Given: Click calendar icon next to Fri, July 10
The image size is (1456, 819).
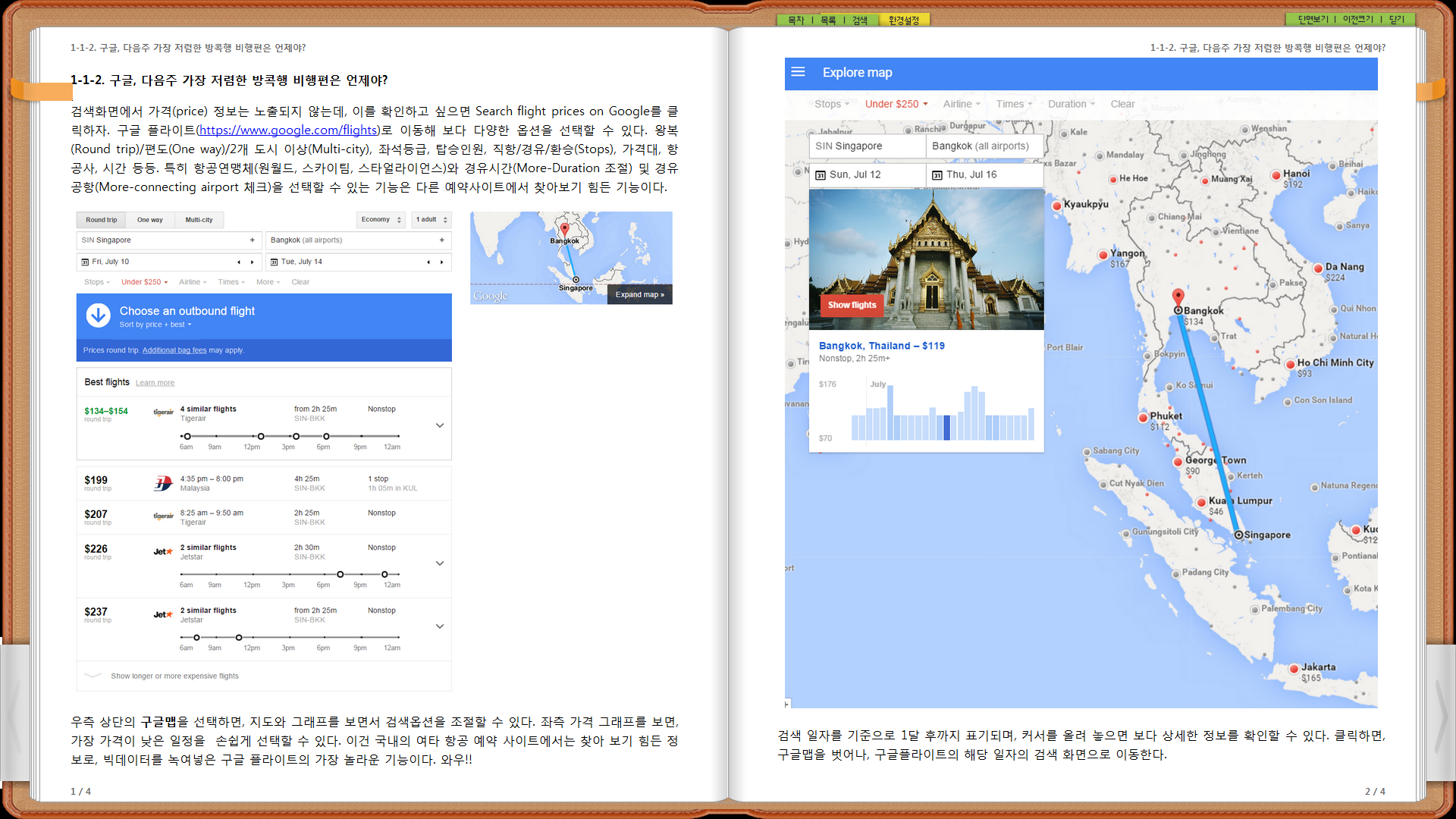Looking at the screenshot, I should click(x=85, y=262).
